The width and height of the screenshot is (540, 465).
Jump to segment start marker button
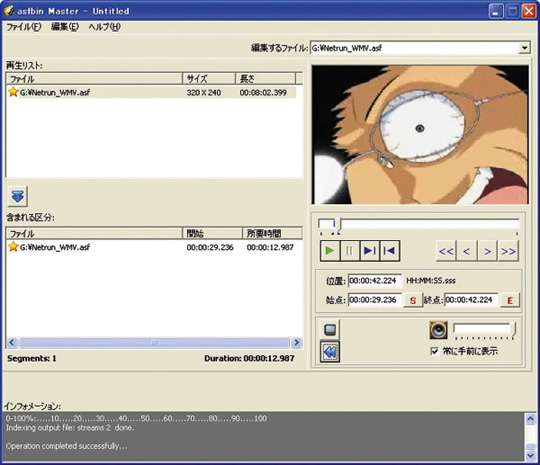390,251
